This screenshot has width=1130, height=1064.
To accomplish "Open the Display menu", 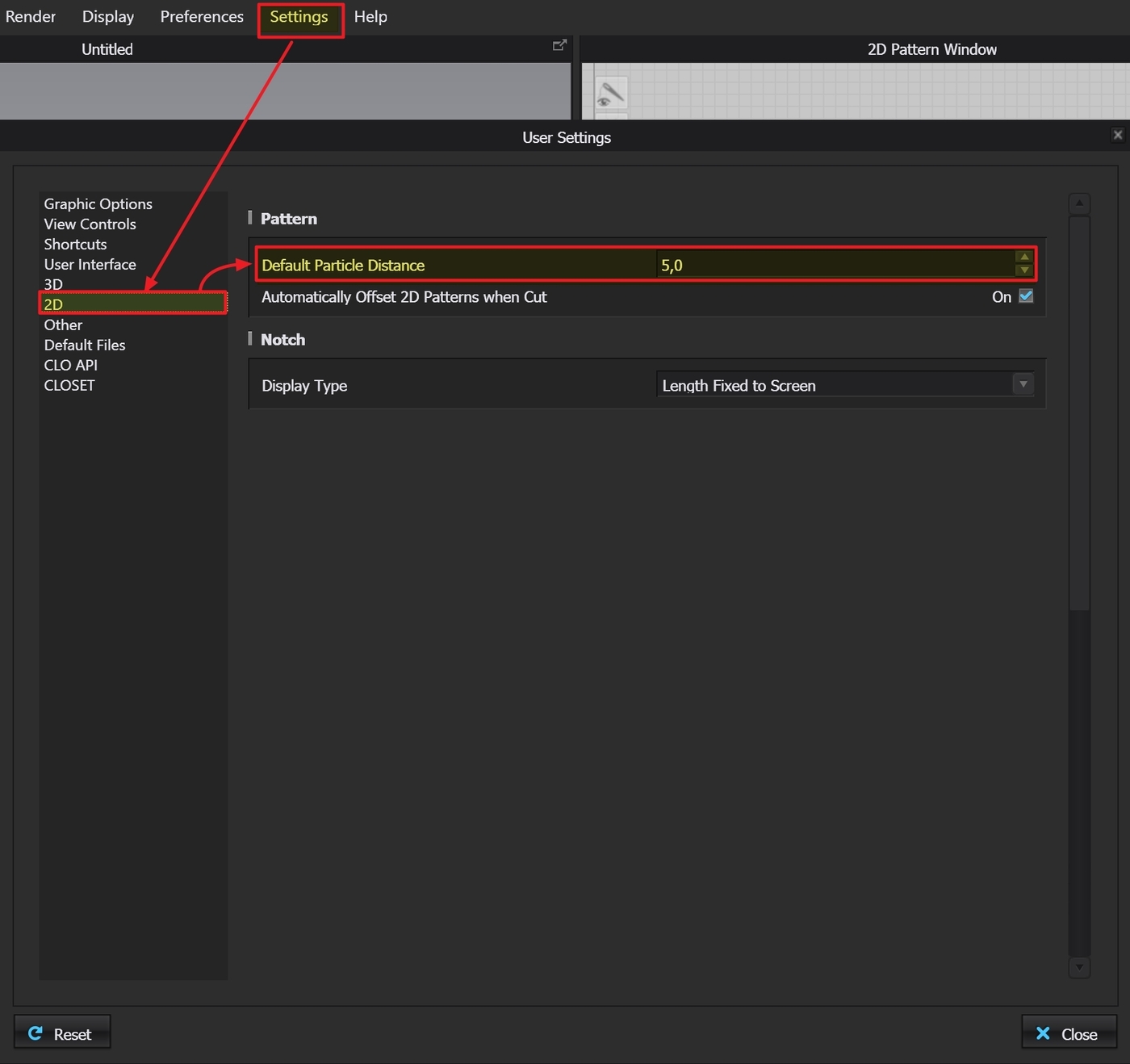I will tap(108, 17).
